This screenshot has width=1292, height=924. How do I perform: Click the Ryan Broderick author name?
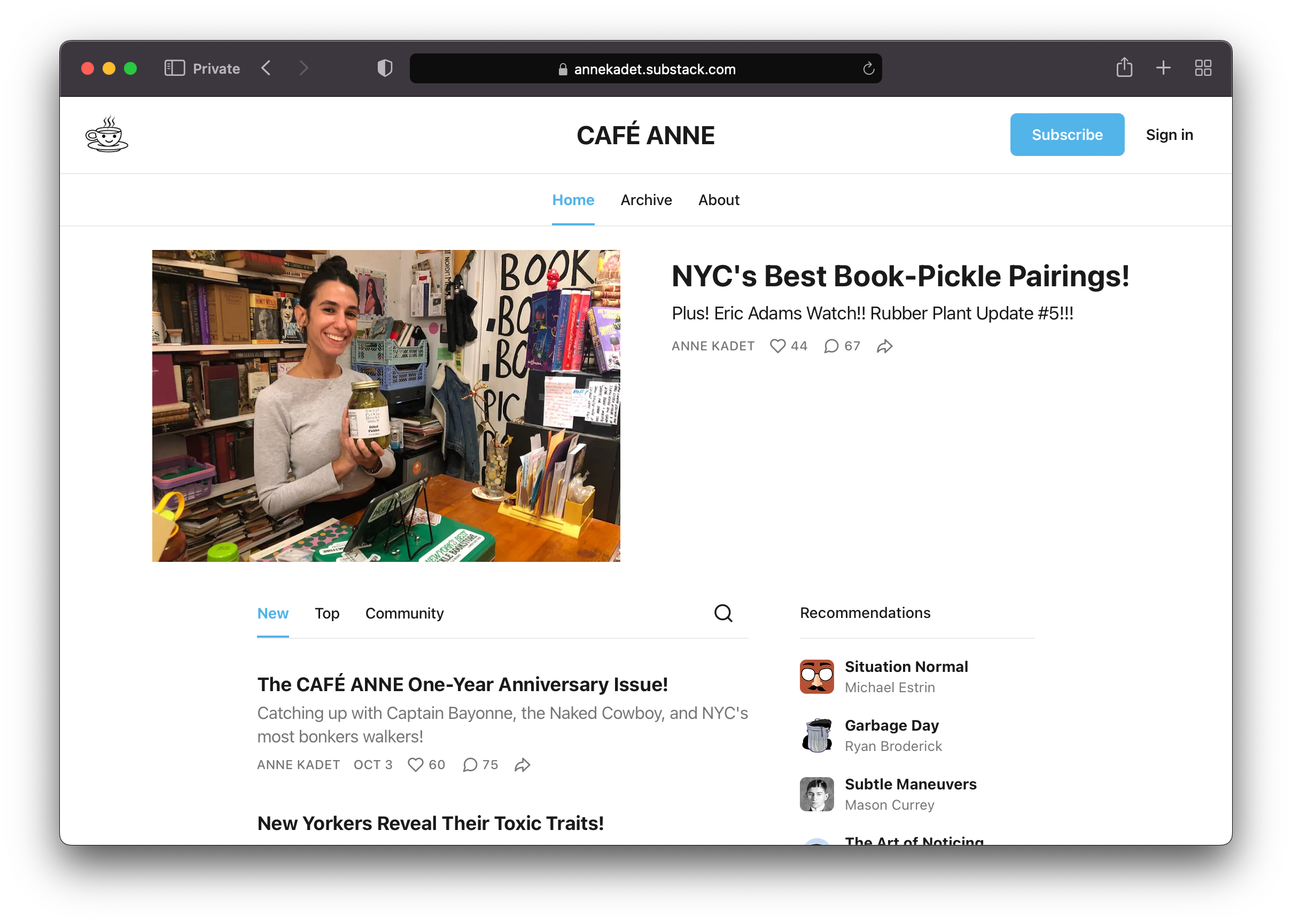point(893,746)
